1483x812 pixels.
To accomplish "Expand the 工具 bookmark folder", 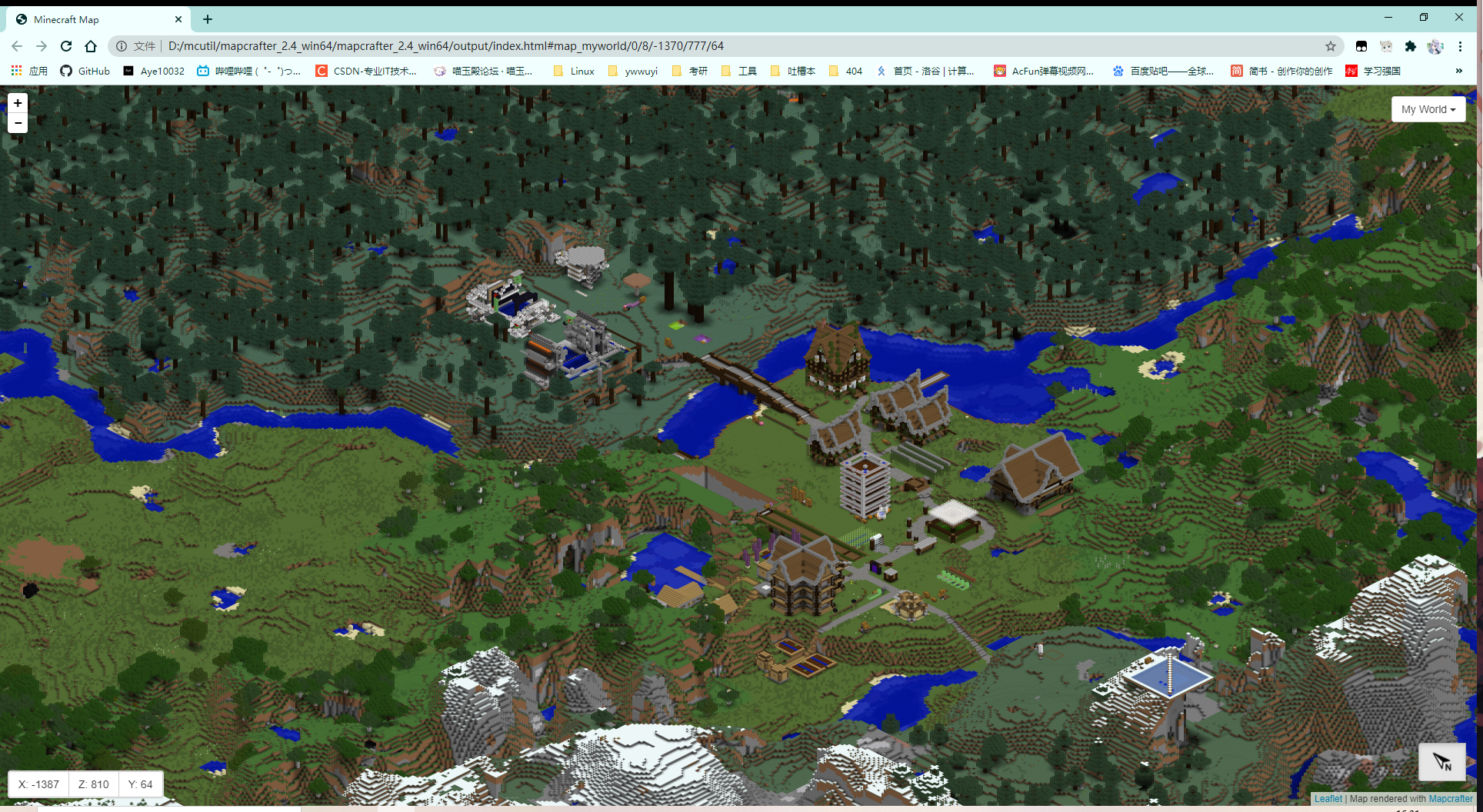I will pos(739,71).
